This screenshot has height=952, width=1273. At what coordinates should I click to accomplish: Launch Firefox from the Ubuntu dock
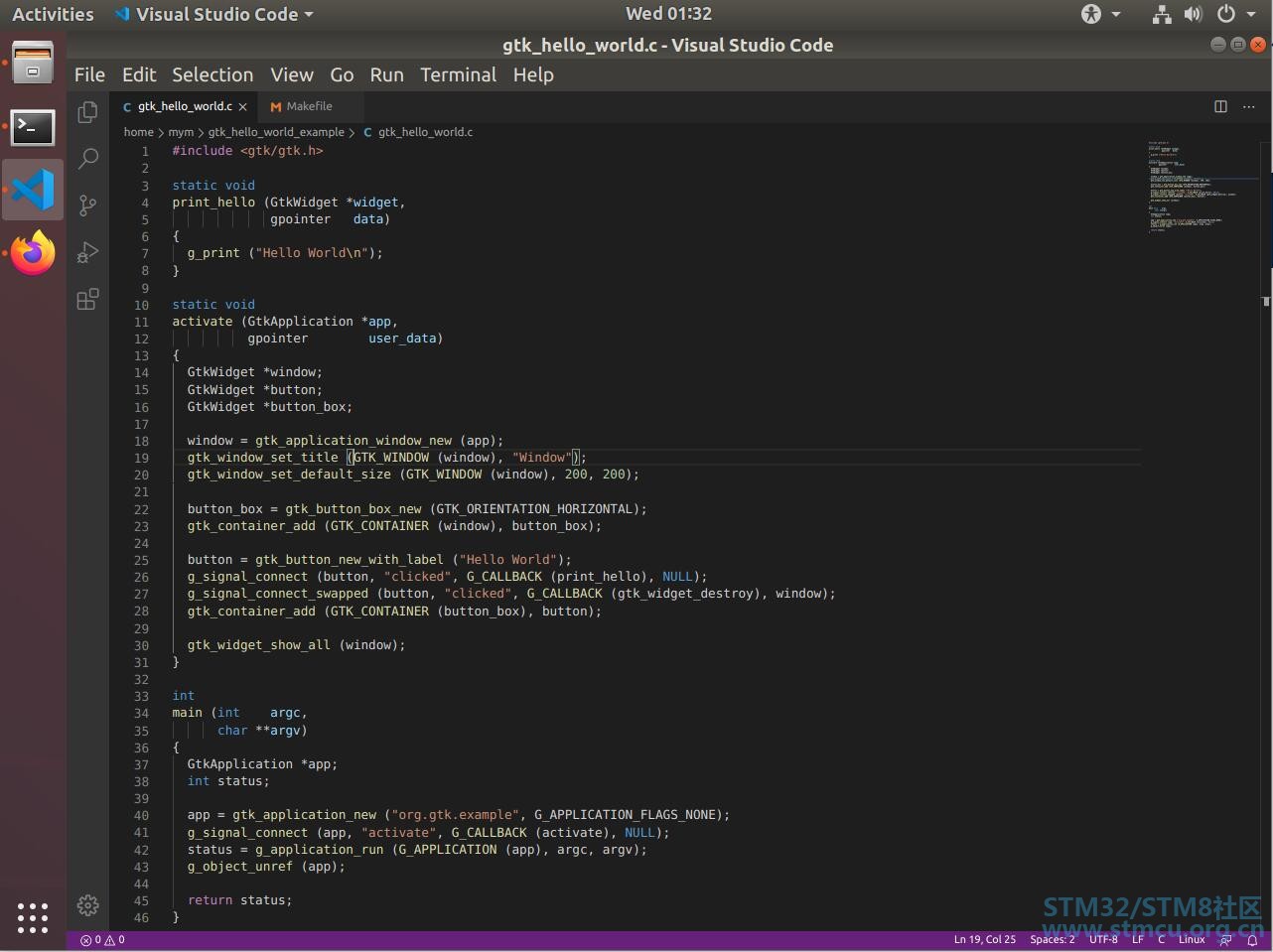(x=33, y=253)
